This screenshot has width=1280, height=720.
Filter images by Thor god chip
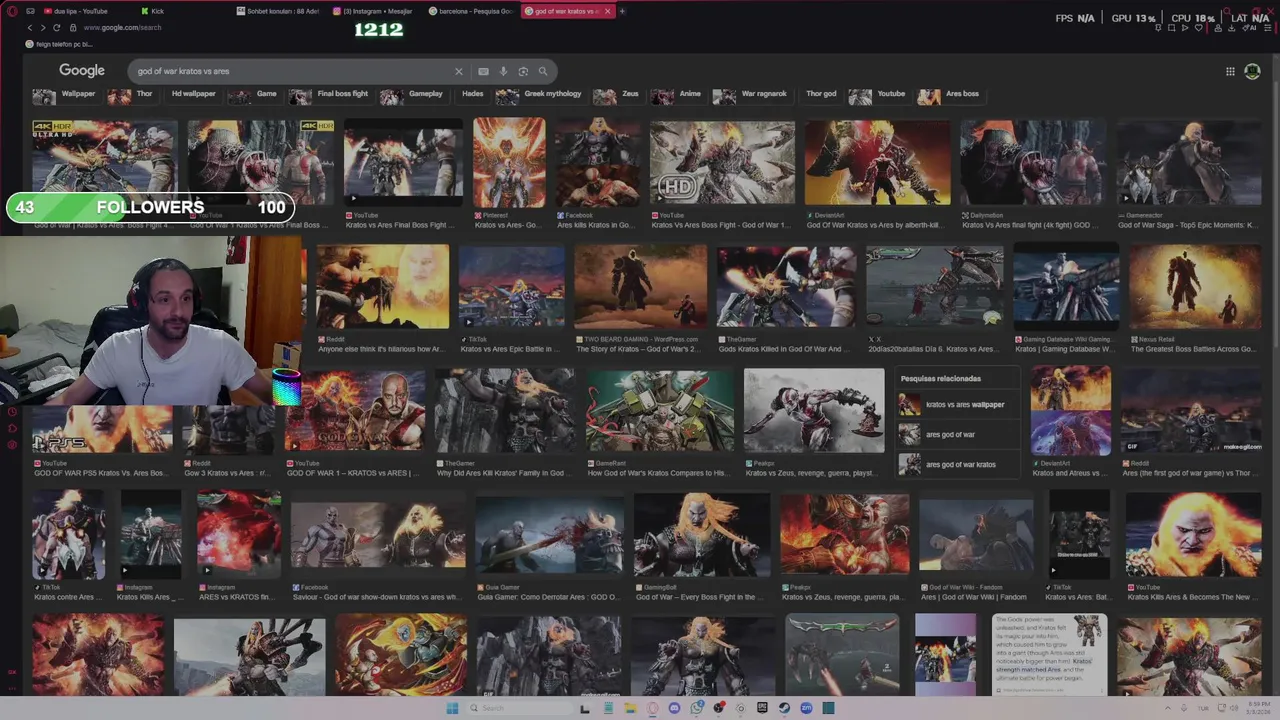pos(821,94)
